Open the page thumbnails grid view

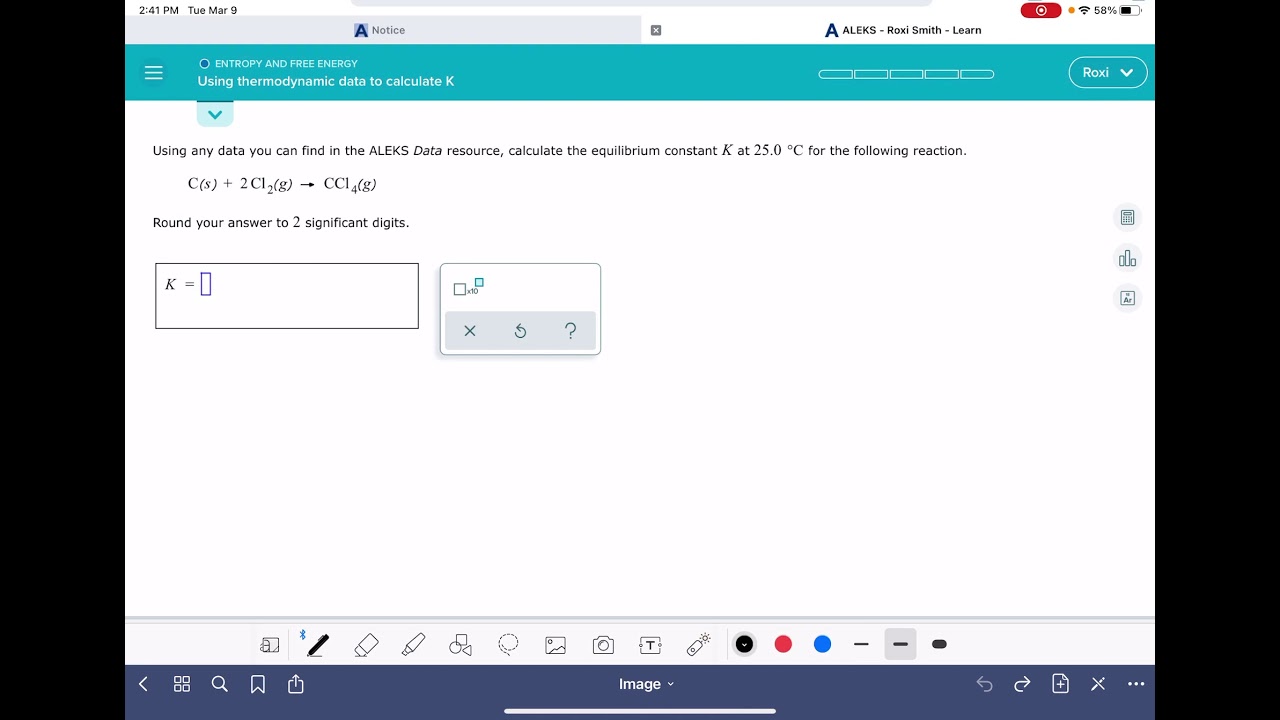coord(182,684)
